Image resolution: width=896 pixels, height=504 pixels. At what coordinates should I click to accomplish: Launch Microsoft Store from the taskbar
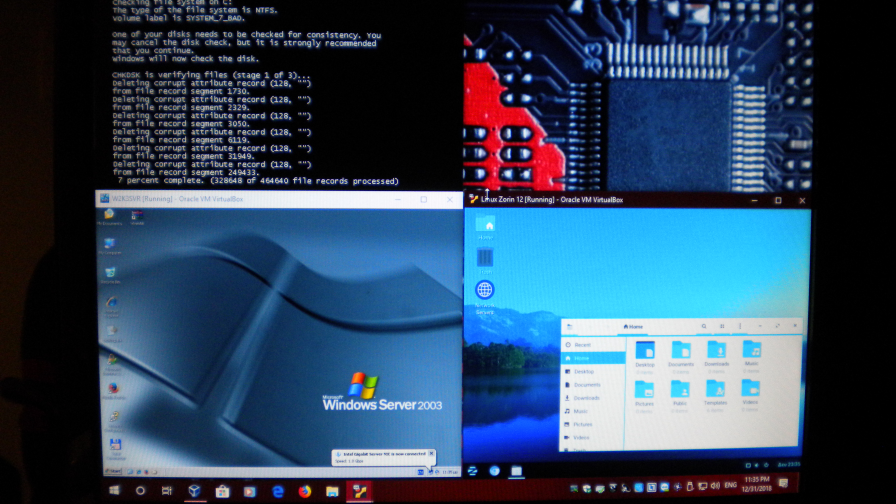[x=222, y=491]
